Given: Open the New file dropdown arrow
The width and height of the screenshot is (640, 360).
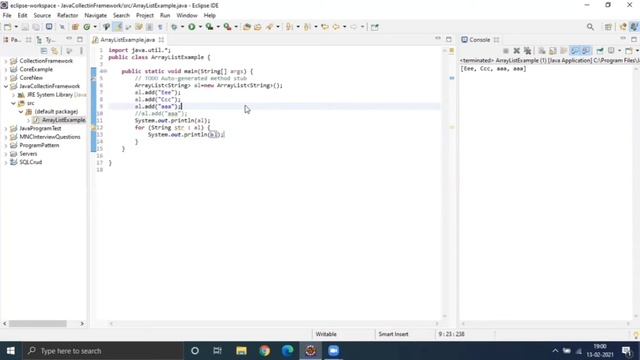Looking at the screenshot, I should point(16,27).
